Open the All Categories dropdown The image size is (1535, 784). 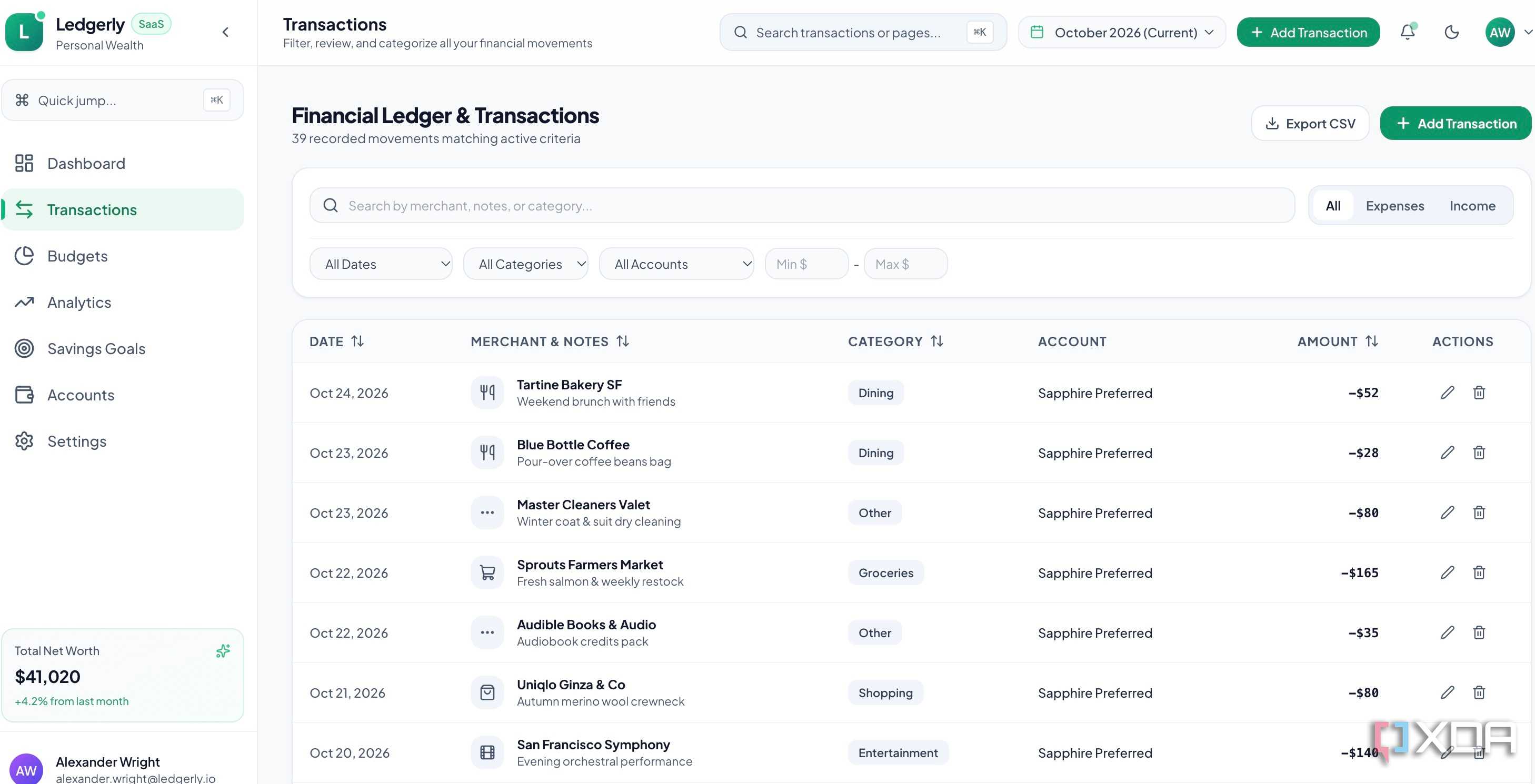(525, 264)
